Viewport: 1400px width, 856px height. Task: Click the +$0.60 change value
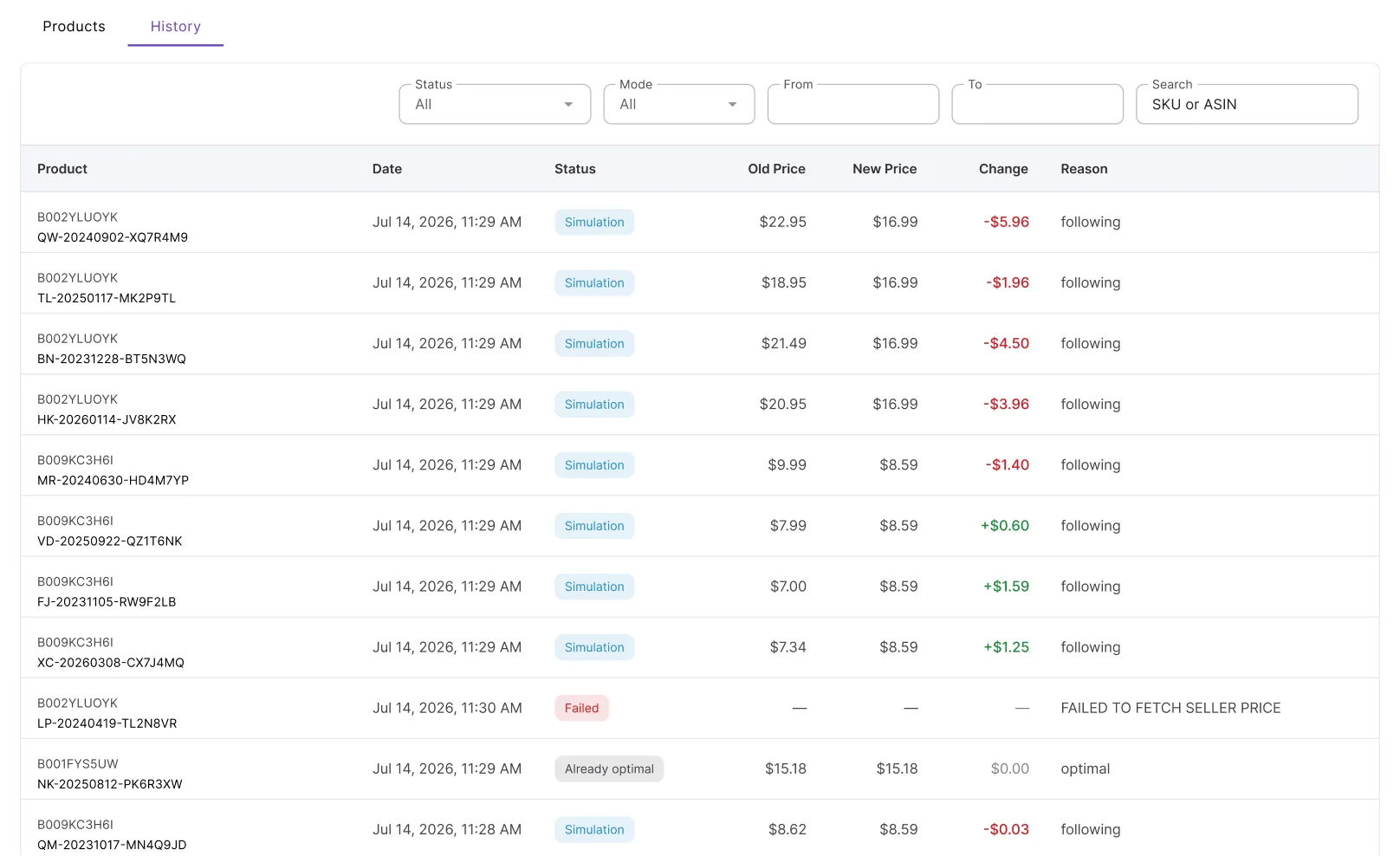(1005, 525)
